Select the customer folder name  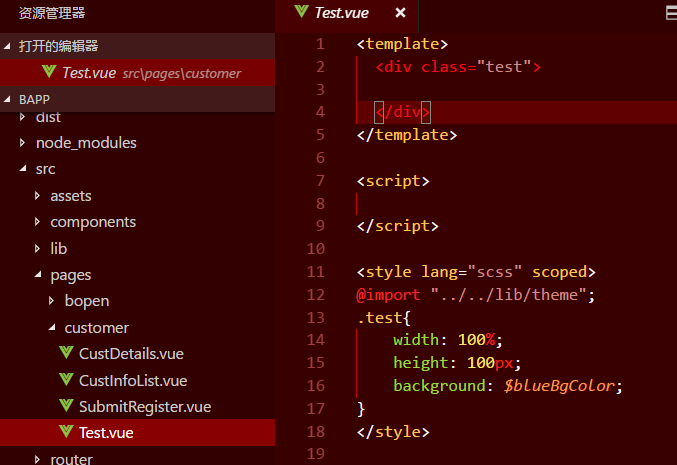[x=96, y=328]
